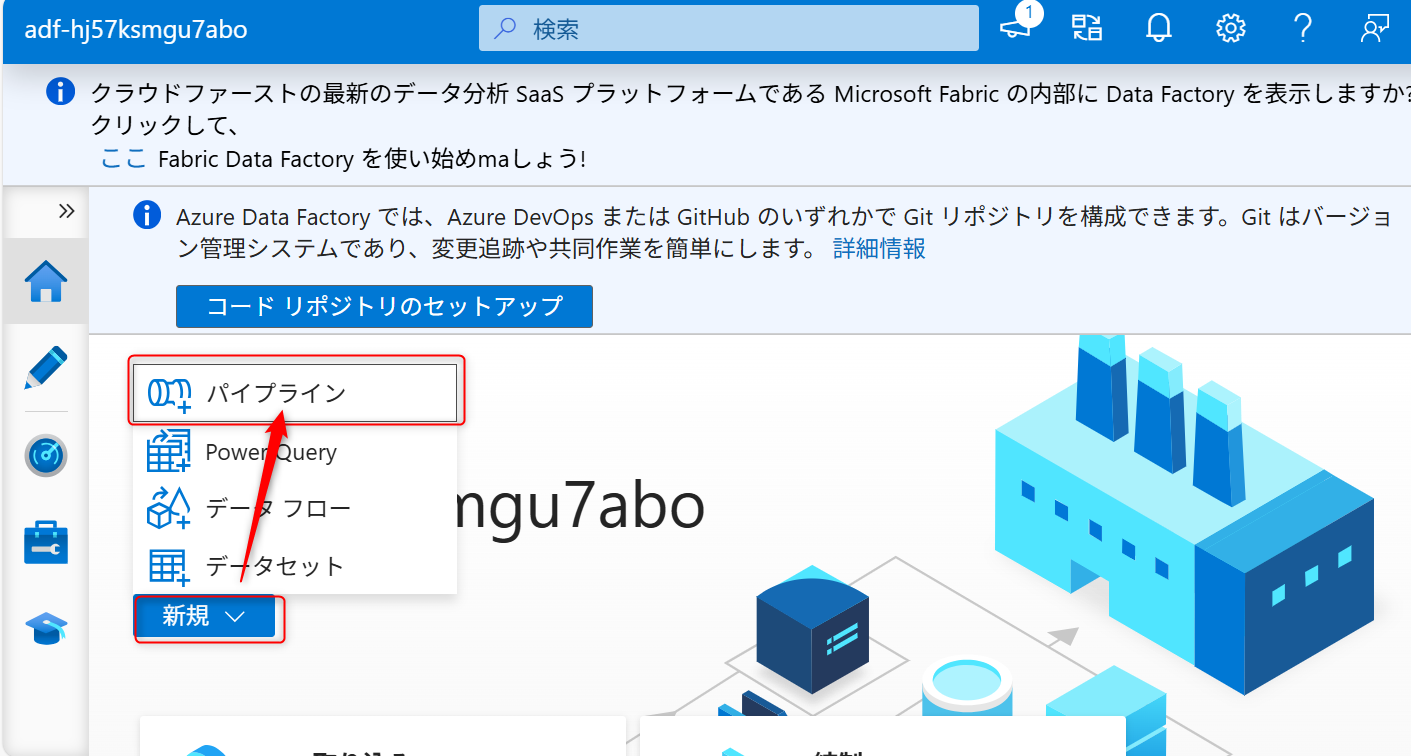Image resolution: width=1411 pixels, height=756 pixels.
Task: Open the Author pencil icon in sidebar
Action: 45,368
